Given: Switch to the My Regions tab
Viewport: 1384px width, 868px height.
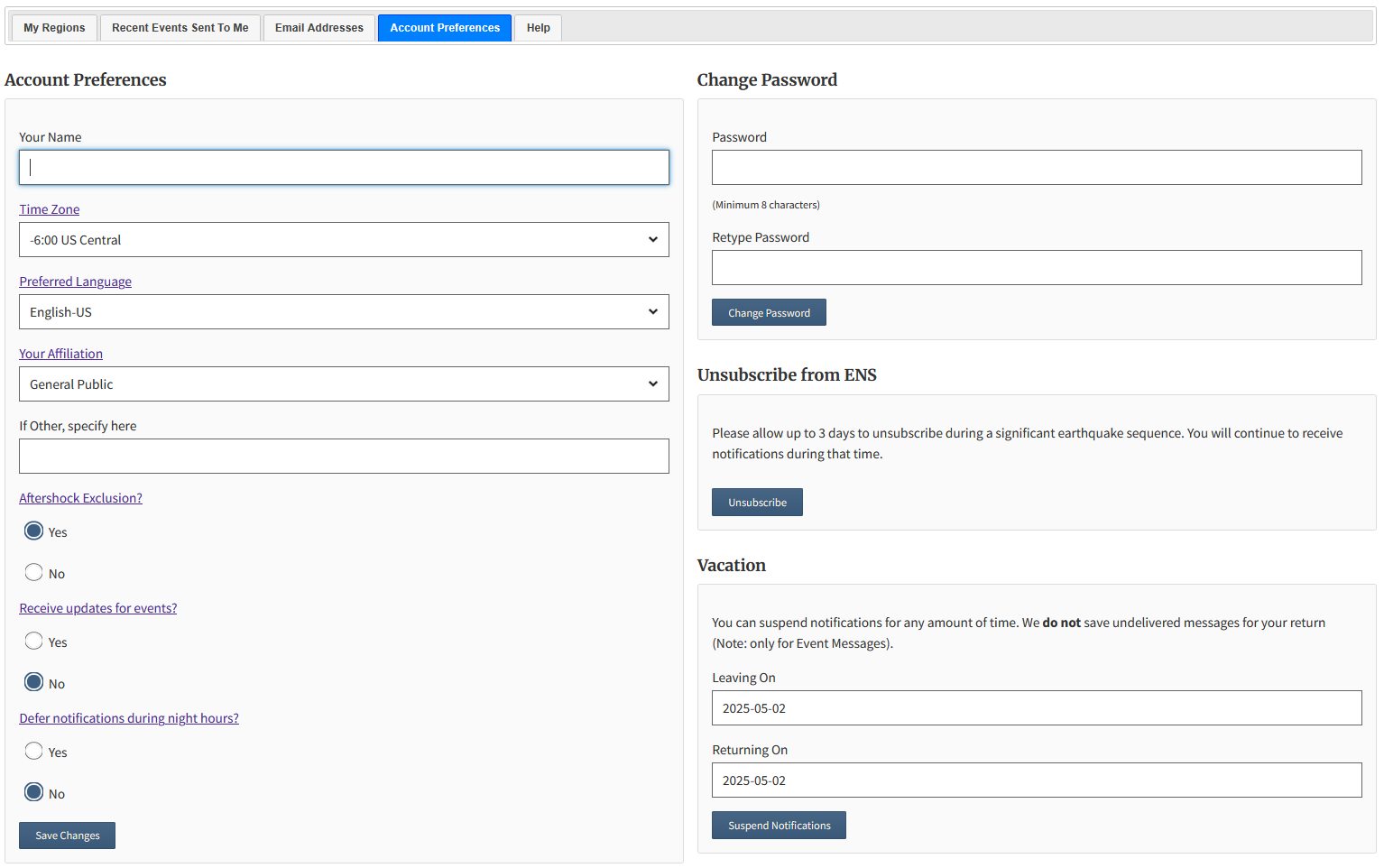Looking at the screenshot, I should click(x=54, y=28).
